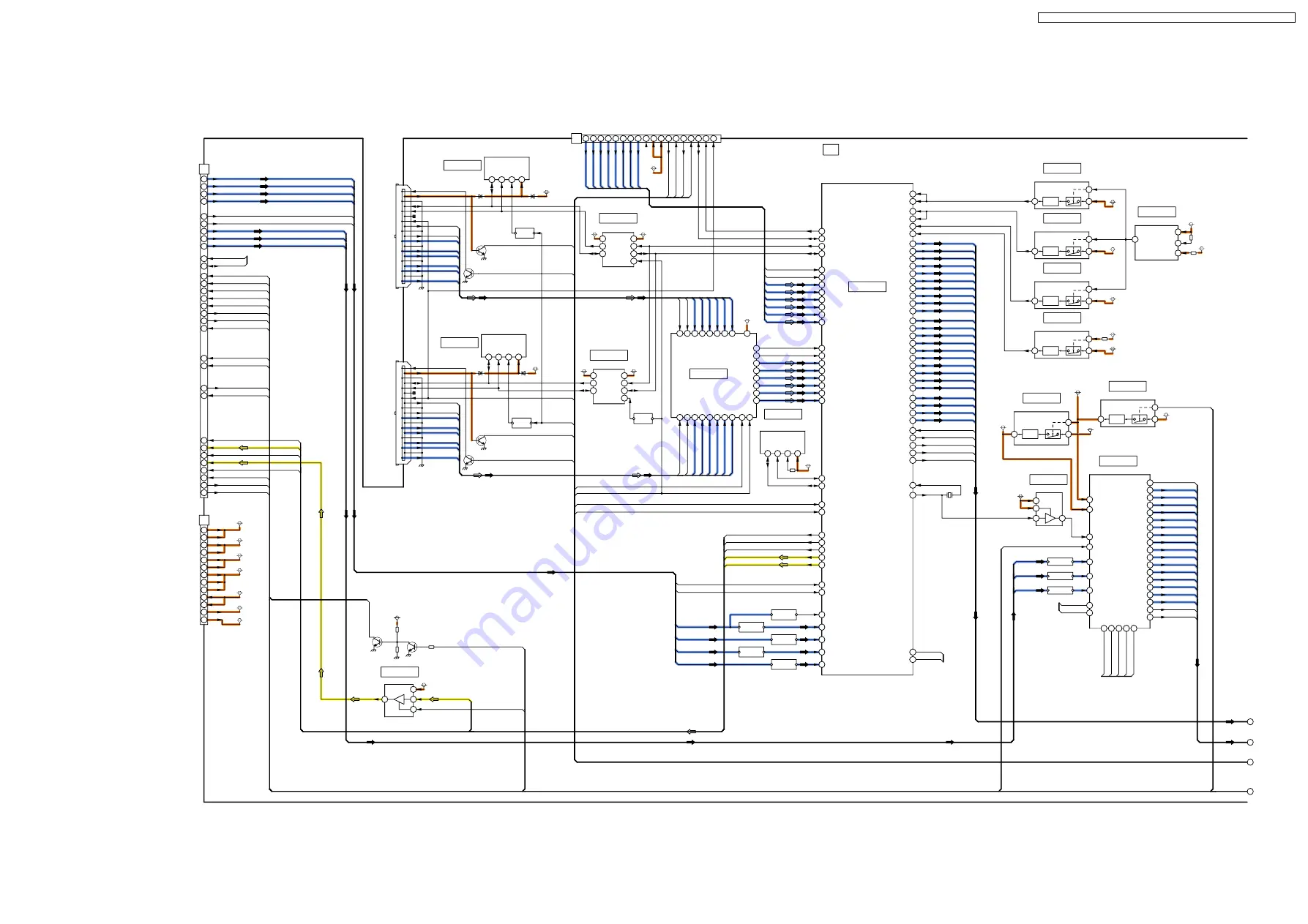Click the empty header box at page top-right
Image resolution: width=1308 pixels, height=924 pixels.
coord(1166,18)
